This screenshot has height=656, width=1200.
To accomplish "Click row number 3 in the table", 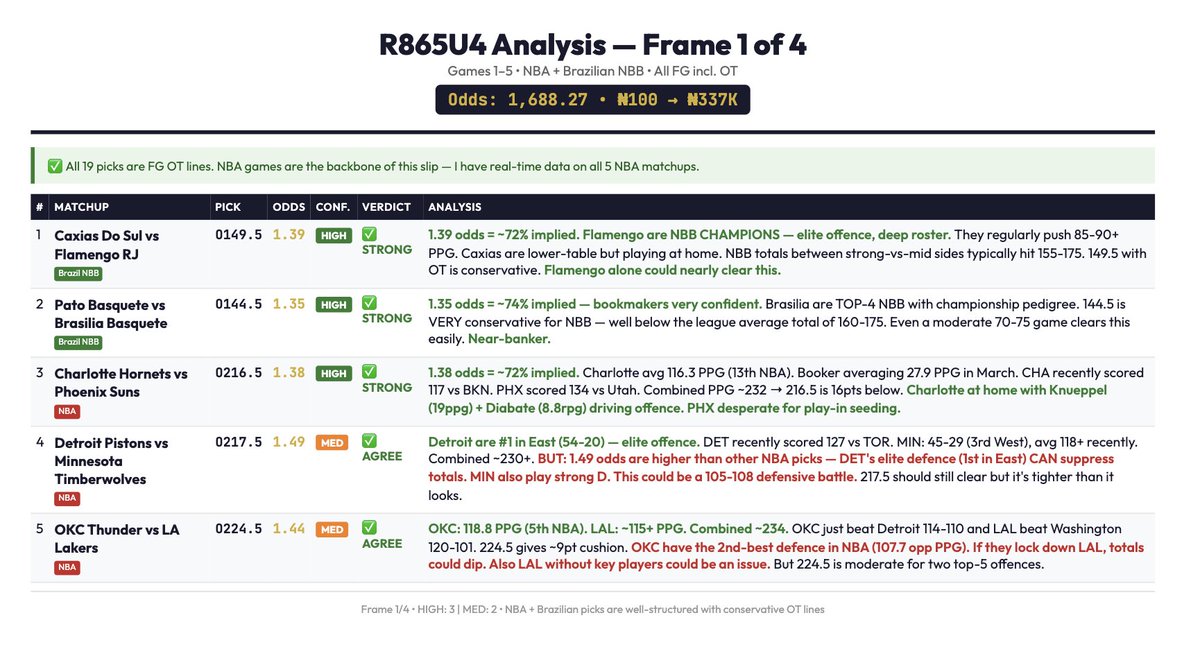I will 39,373.
